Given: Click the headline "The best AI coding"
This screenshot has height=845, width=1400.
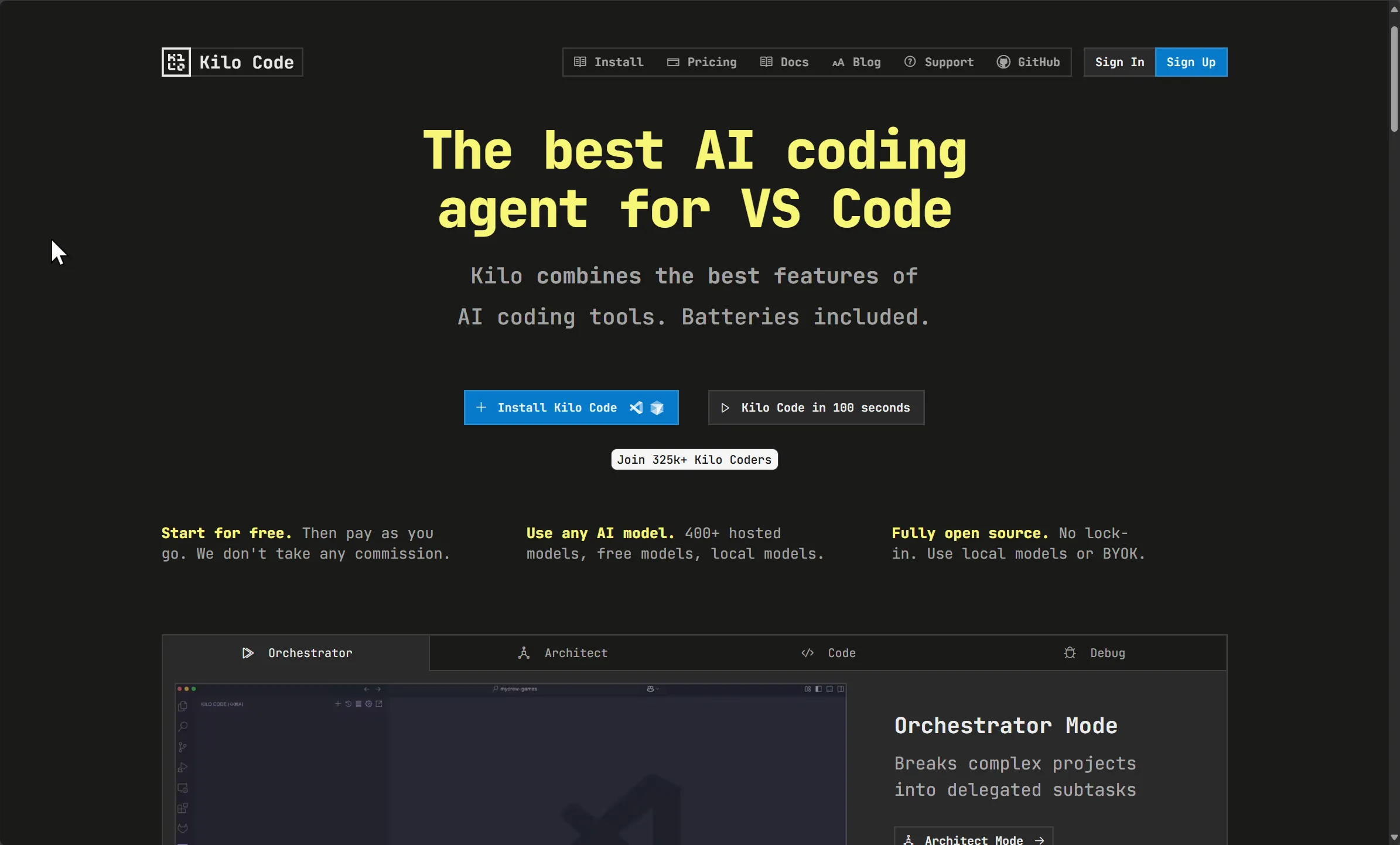Looking at the screenshot, I should [x=695, y=150].
